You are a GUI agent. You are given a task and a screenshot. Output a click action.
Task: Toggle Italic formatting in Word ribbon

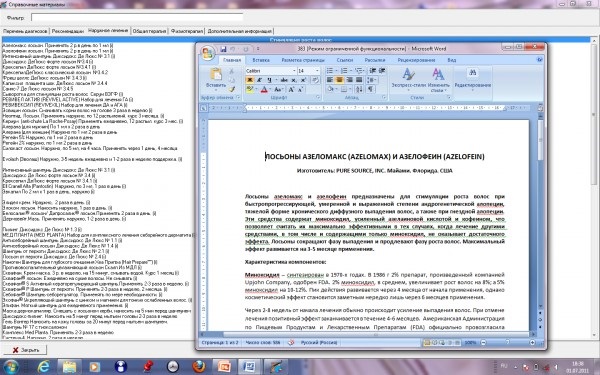click(x=259, y=80)
